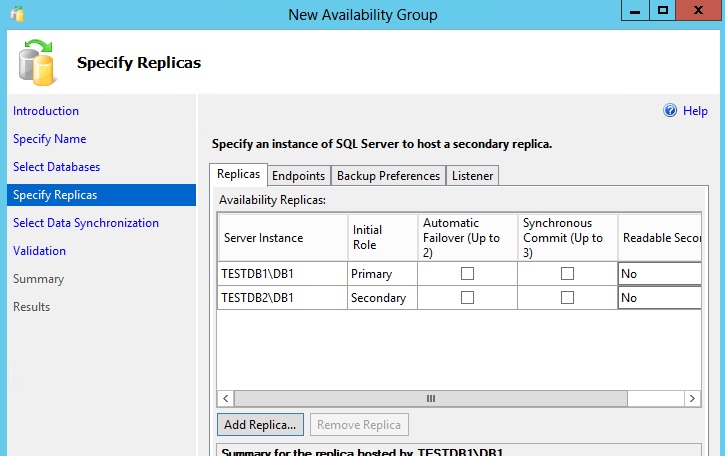
Task: Check Synchronous Commit for TESTDB1\DB1
Action: tap(567, 273)
